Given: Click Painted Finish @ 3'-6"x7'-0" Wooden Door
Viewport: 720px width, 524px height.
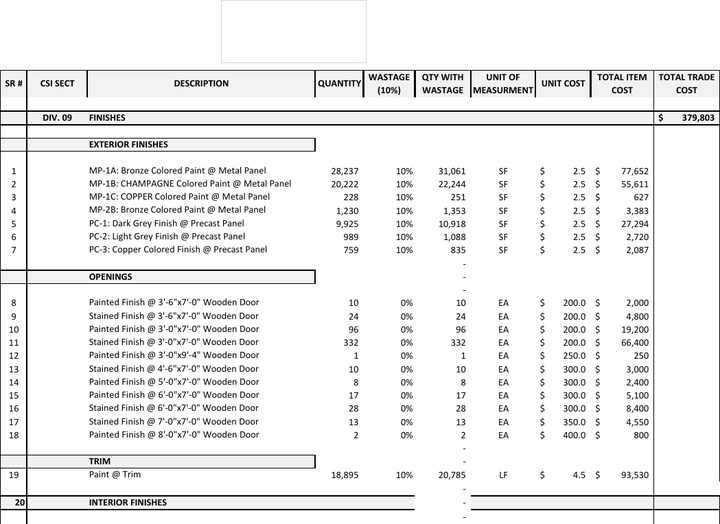Looking at the screenshot, I should click(174, 302).
